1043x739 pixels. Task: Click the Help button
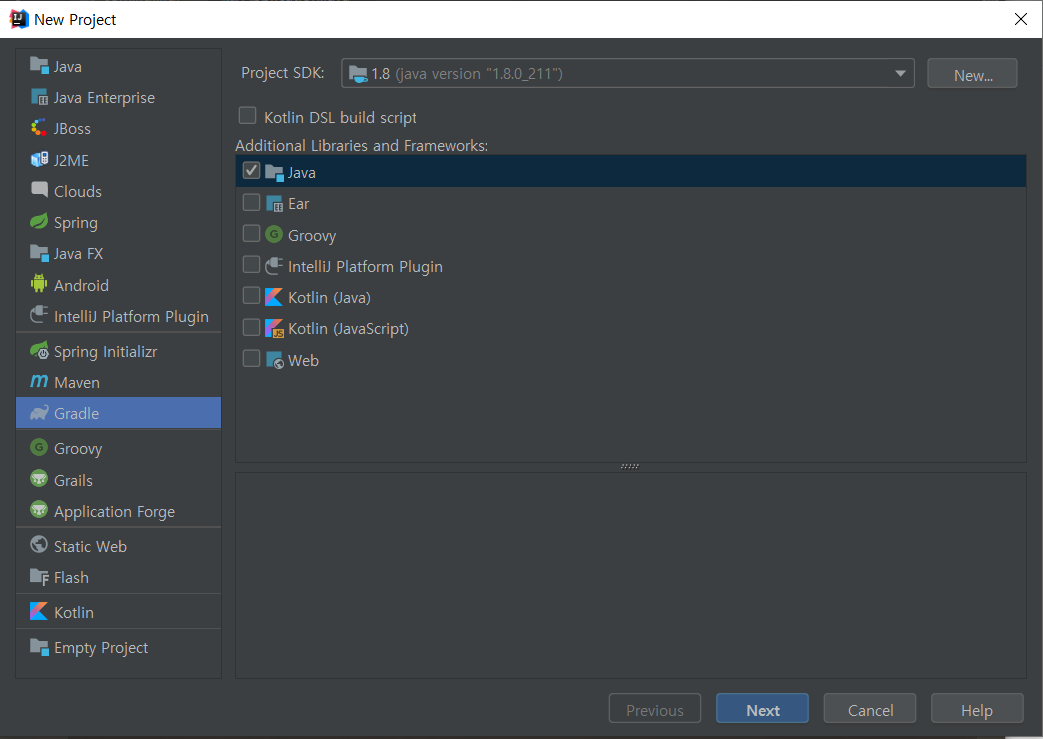(x=976, y=708)
